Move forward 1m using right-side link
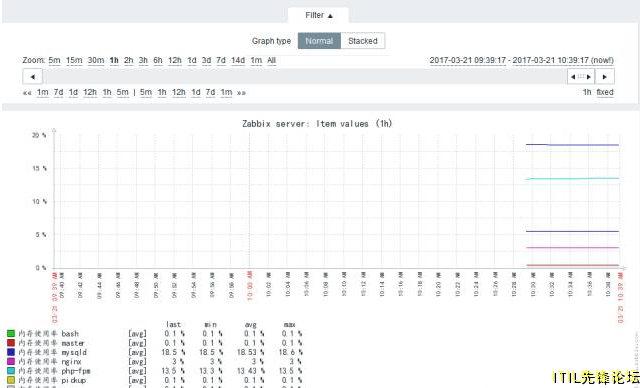640x388 pixels. coord(227,93)
